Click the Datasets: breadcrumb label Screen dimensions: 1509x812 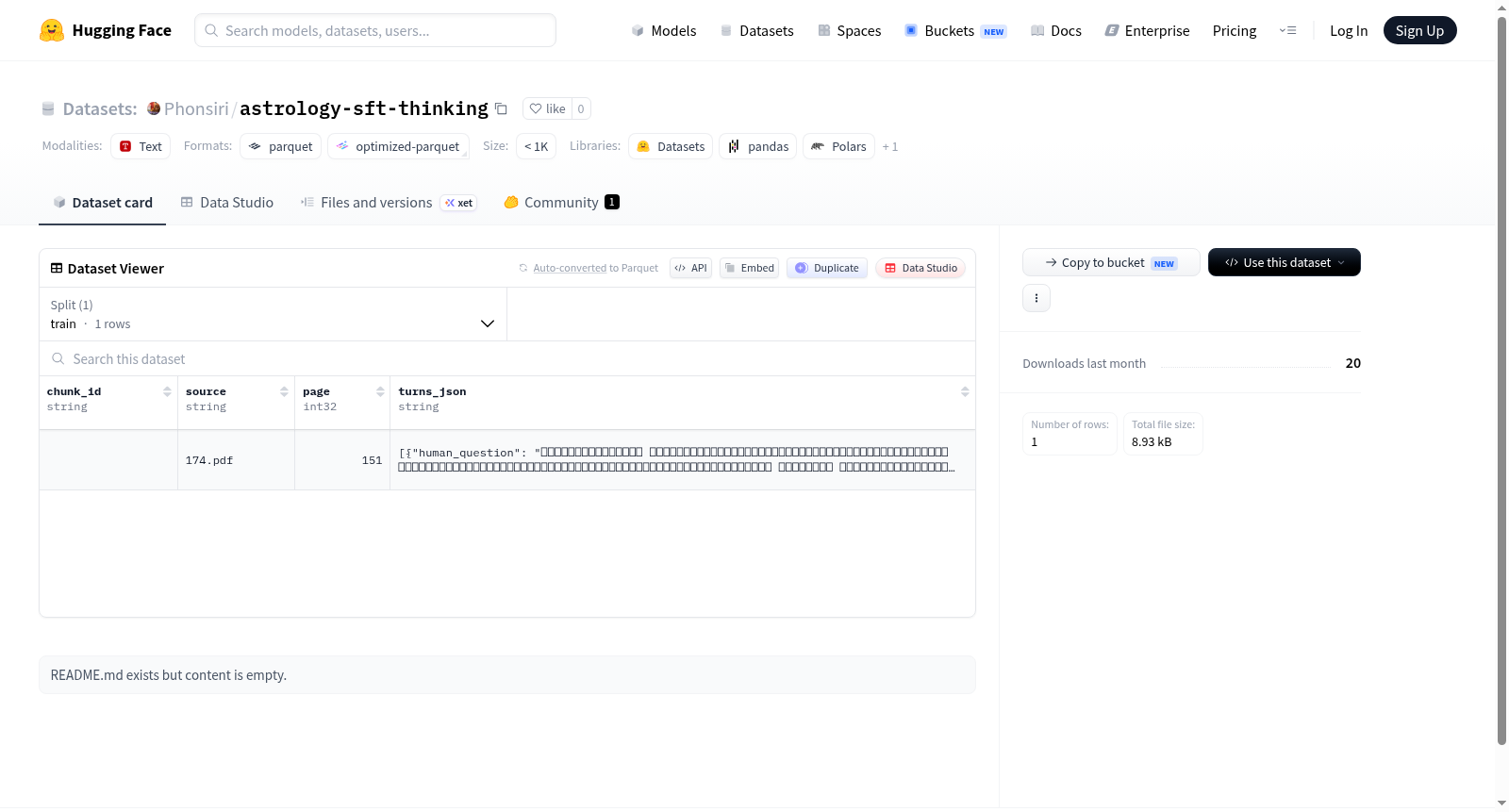click(100, 108)
